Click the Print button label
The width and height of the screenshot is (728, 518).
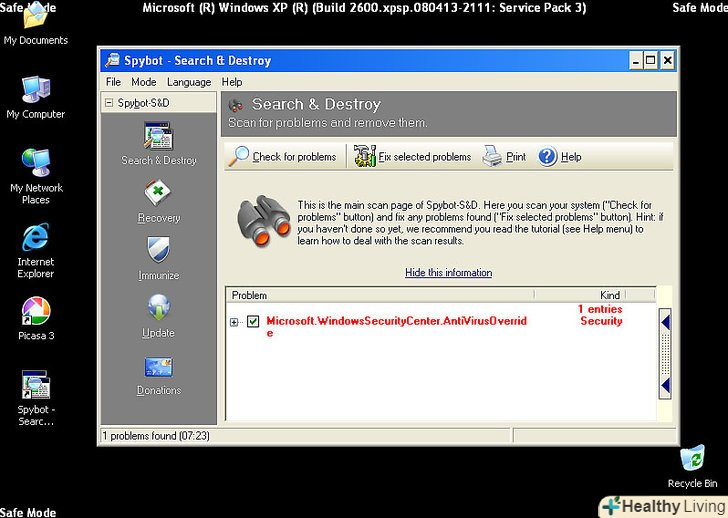pos(516,157)
